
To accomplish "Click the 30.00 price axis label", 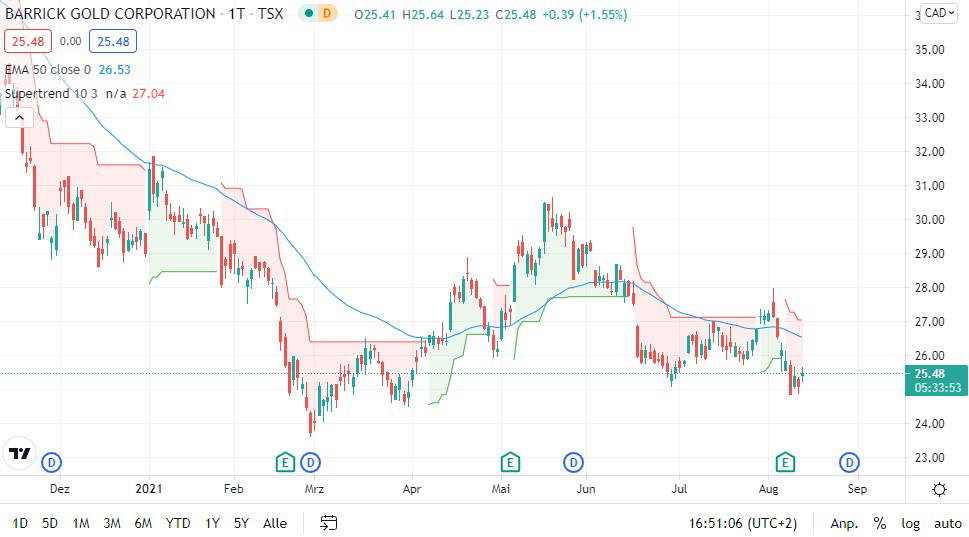I will (x=929, y=219).
